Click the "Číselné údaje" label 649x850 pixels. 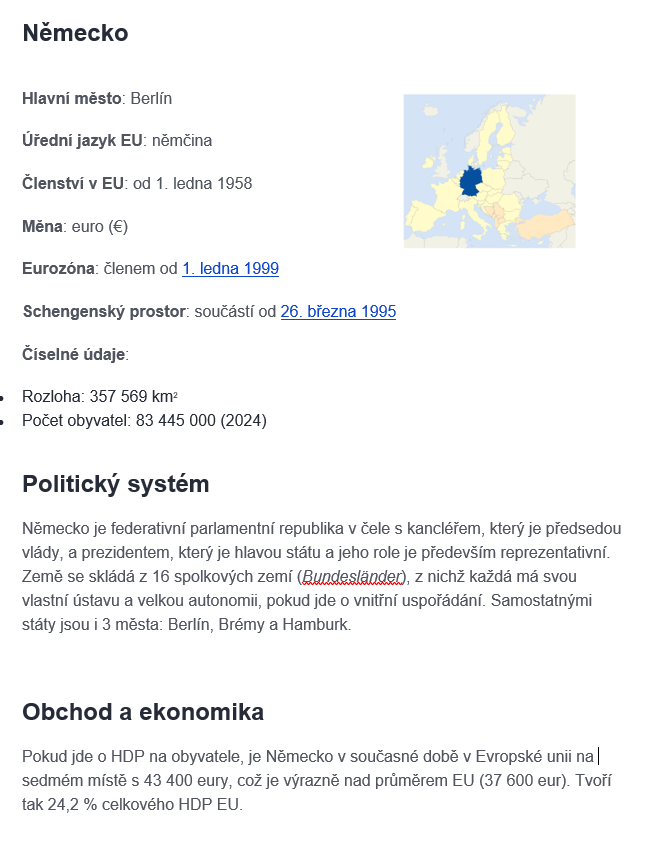click(74, 353)
